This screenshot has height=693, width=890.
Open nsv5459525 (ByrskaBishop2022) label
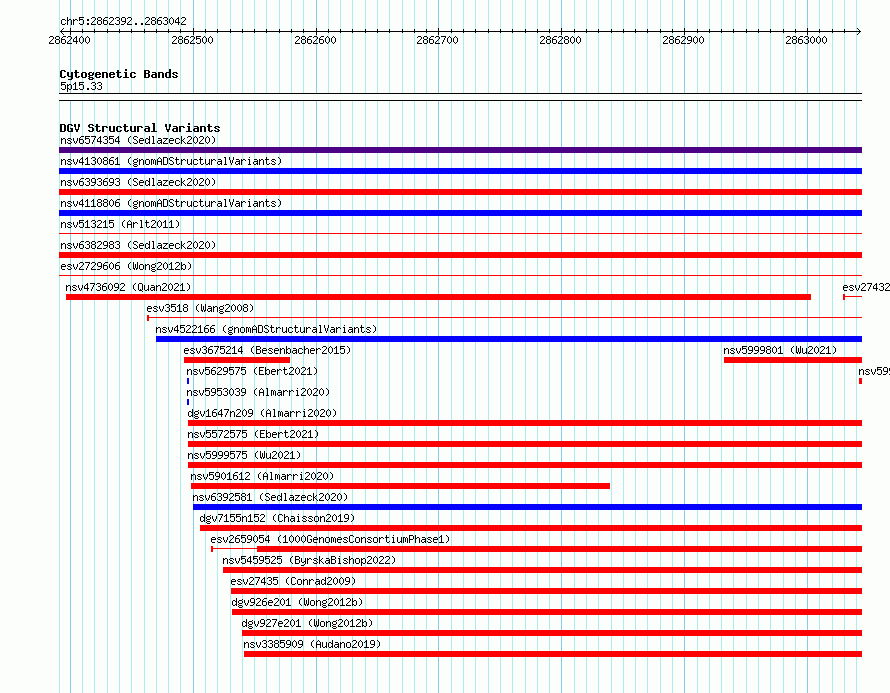[309, 560]
